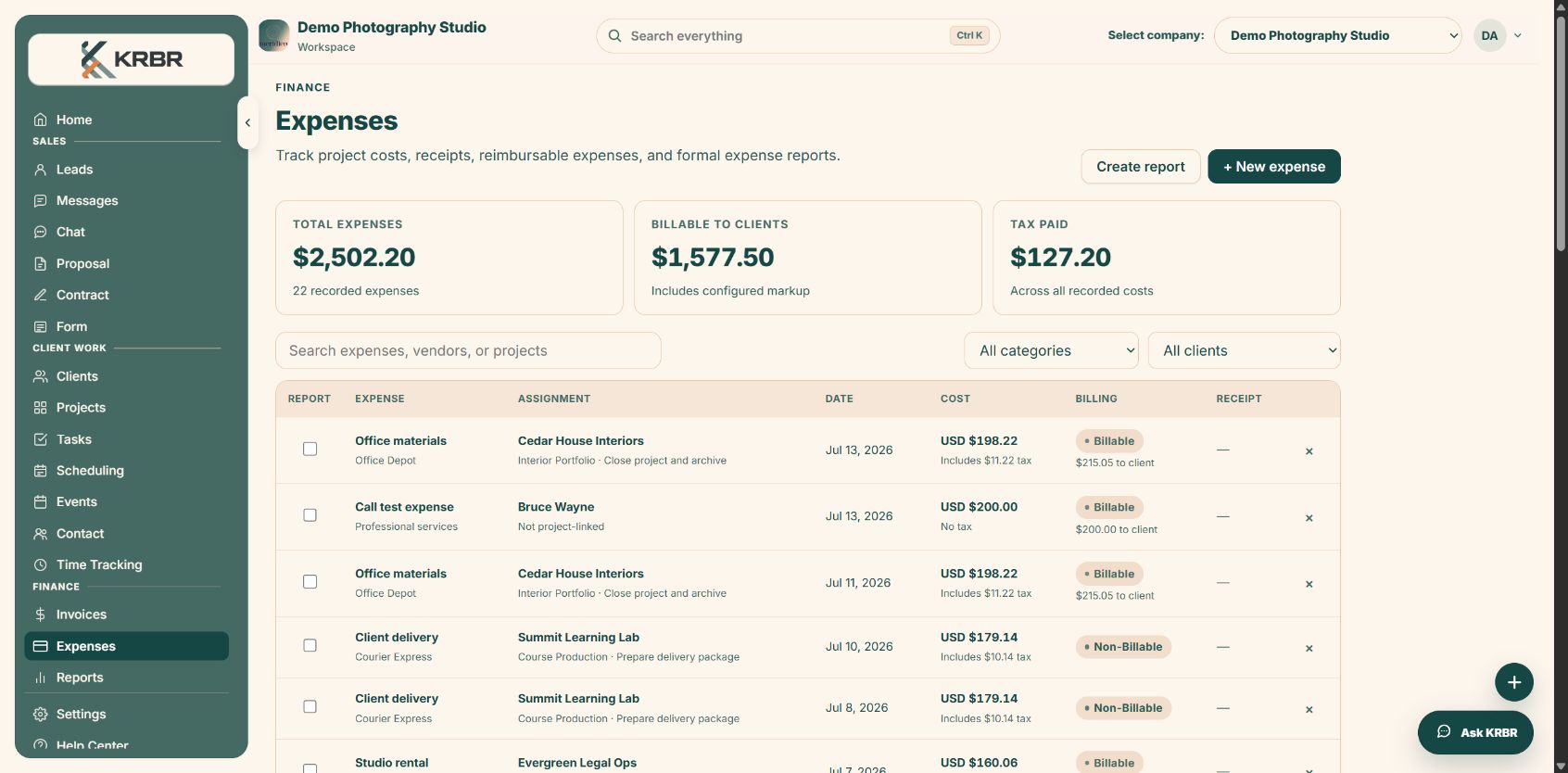Click the Ctrl K shortcut badge

969,35
